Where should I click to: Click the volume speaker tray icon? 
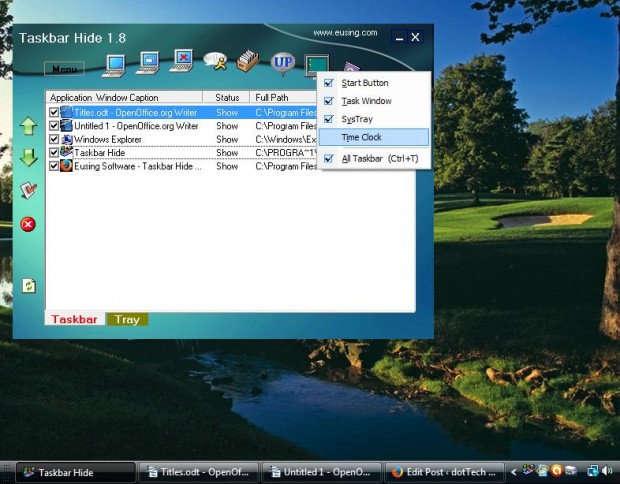[607, 471]
